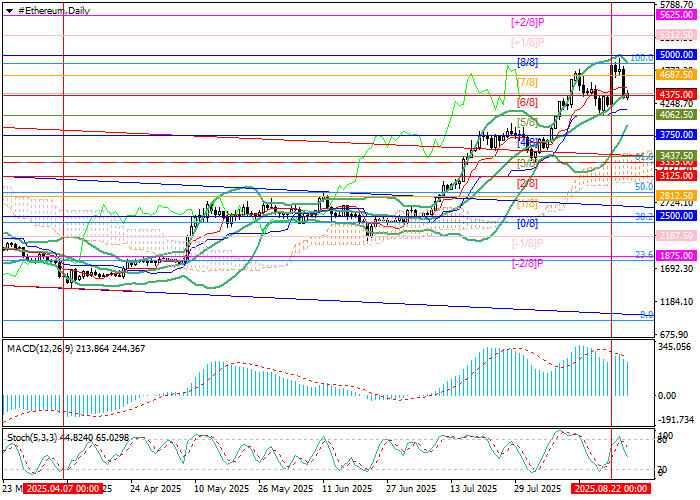Screen dimensions: 700x500
Task: Click the 5625.00 magenta price tag
Action: tap(676, 15)
